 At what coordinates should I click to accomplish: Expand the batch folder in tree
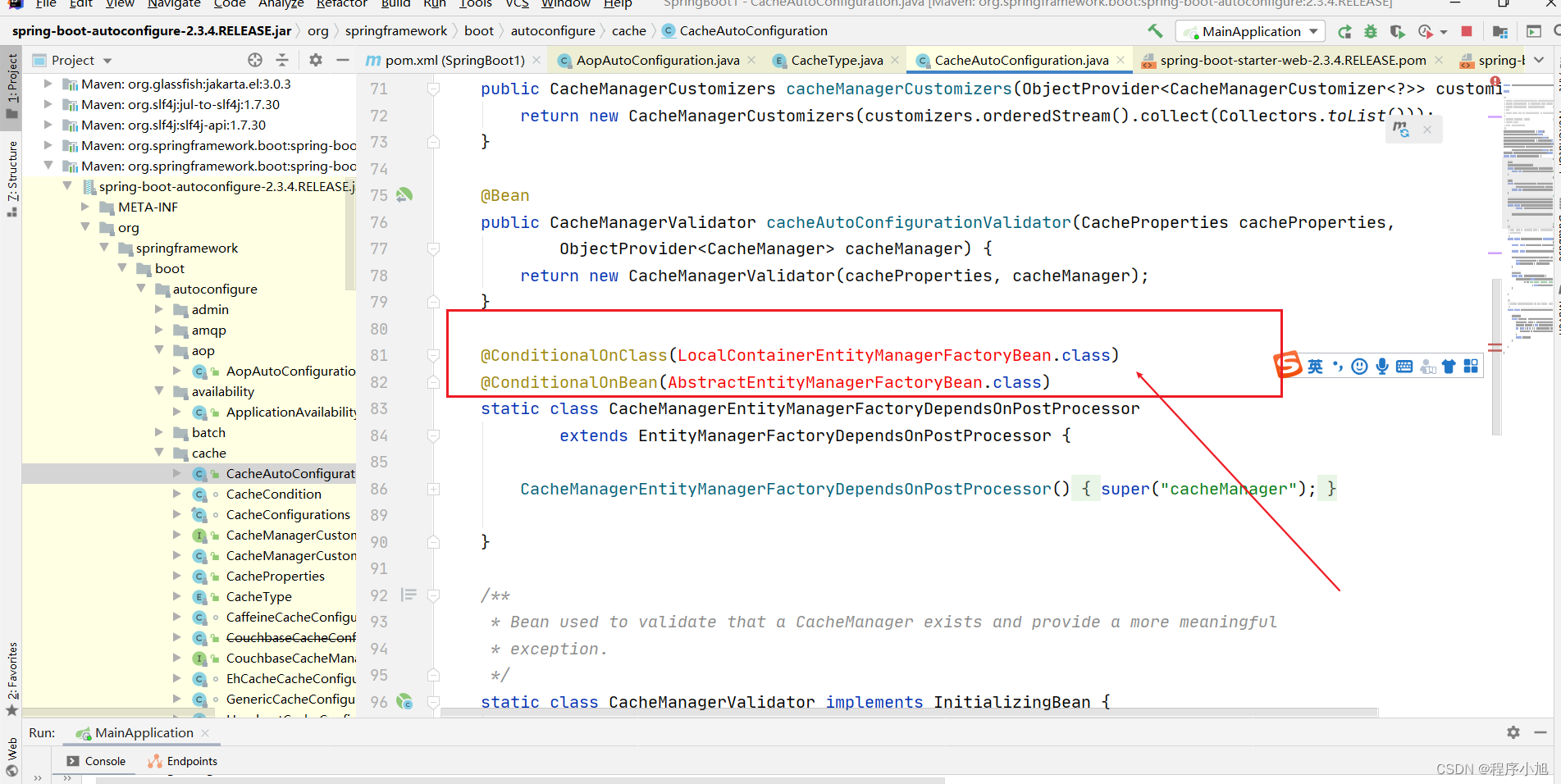coord(159,432)
